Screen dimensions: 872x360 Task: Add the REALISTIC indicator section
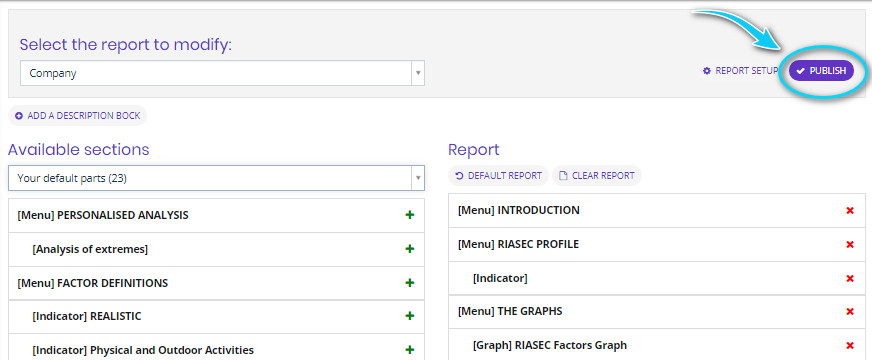(410, 316)
